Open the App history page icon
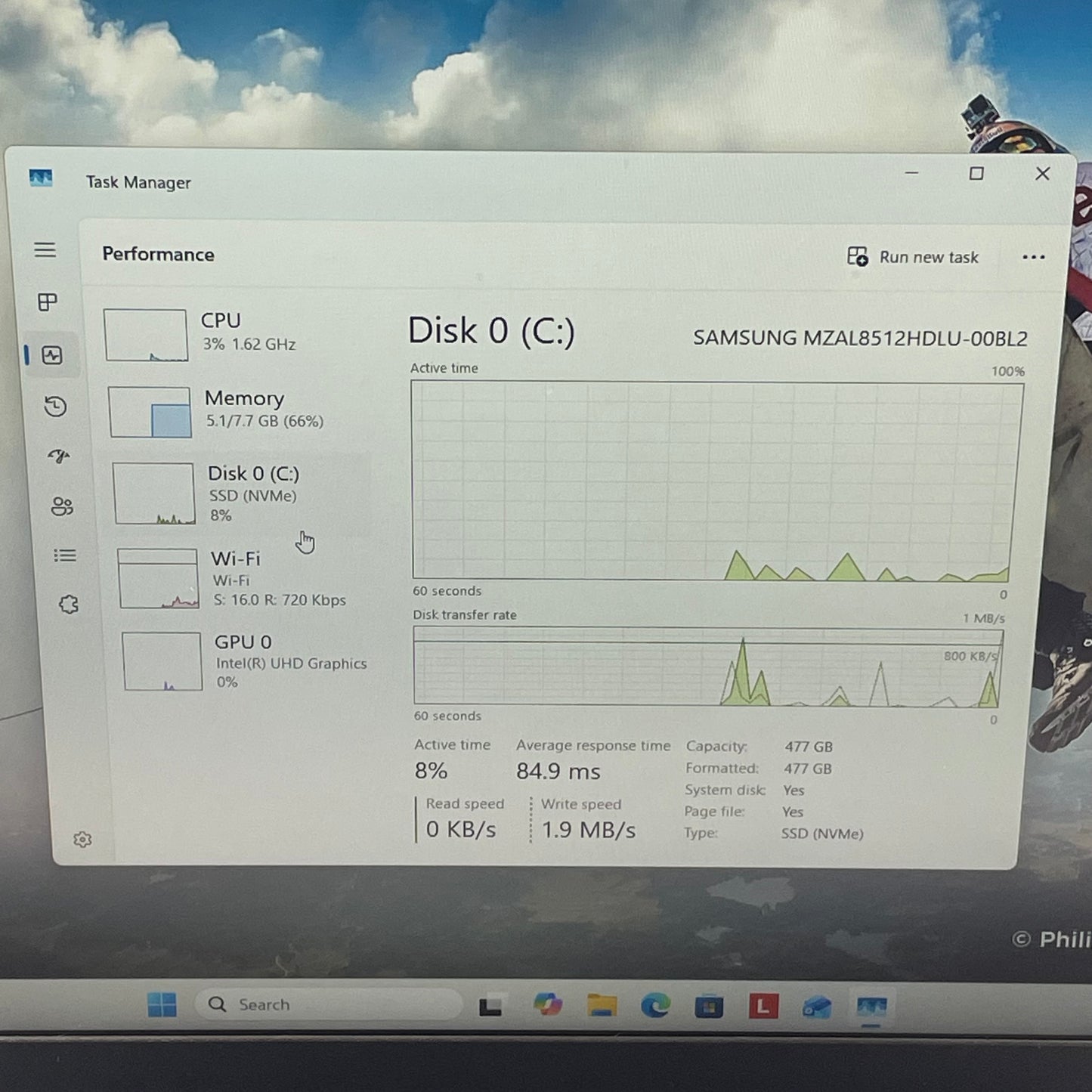Screen dimensions: 1092x1092 tap(55, 407)
